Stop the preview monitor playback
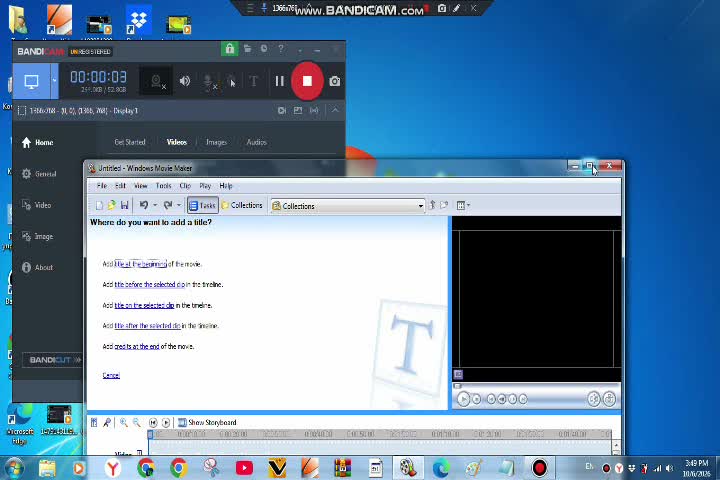This screenshot has height=480, width=720. pos(477,399)
